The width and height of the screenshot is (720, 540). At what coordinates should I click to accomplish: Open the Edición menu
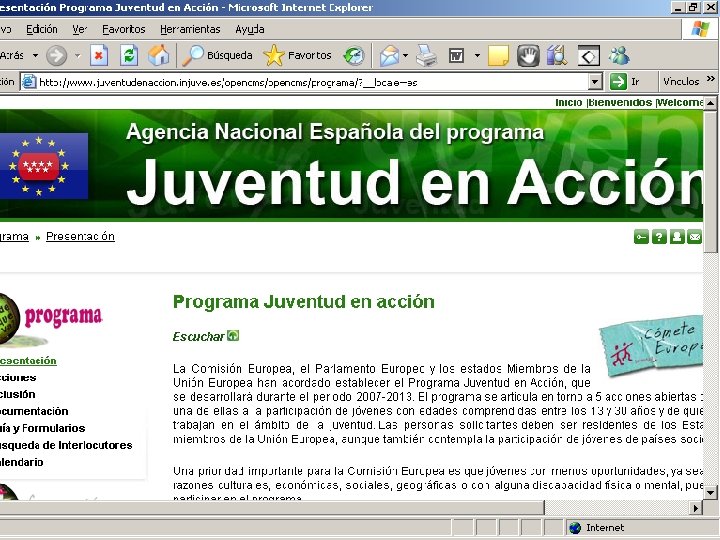(42, 29)
